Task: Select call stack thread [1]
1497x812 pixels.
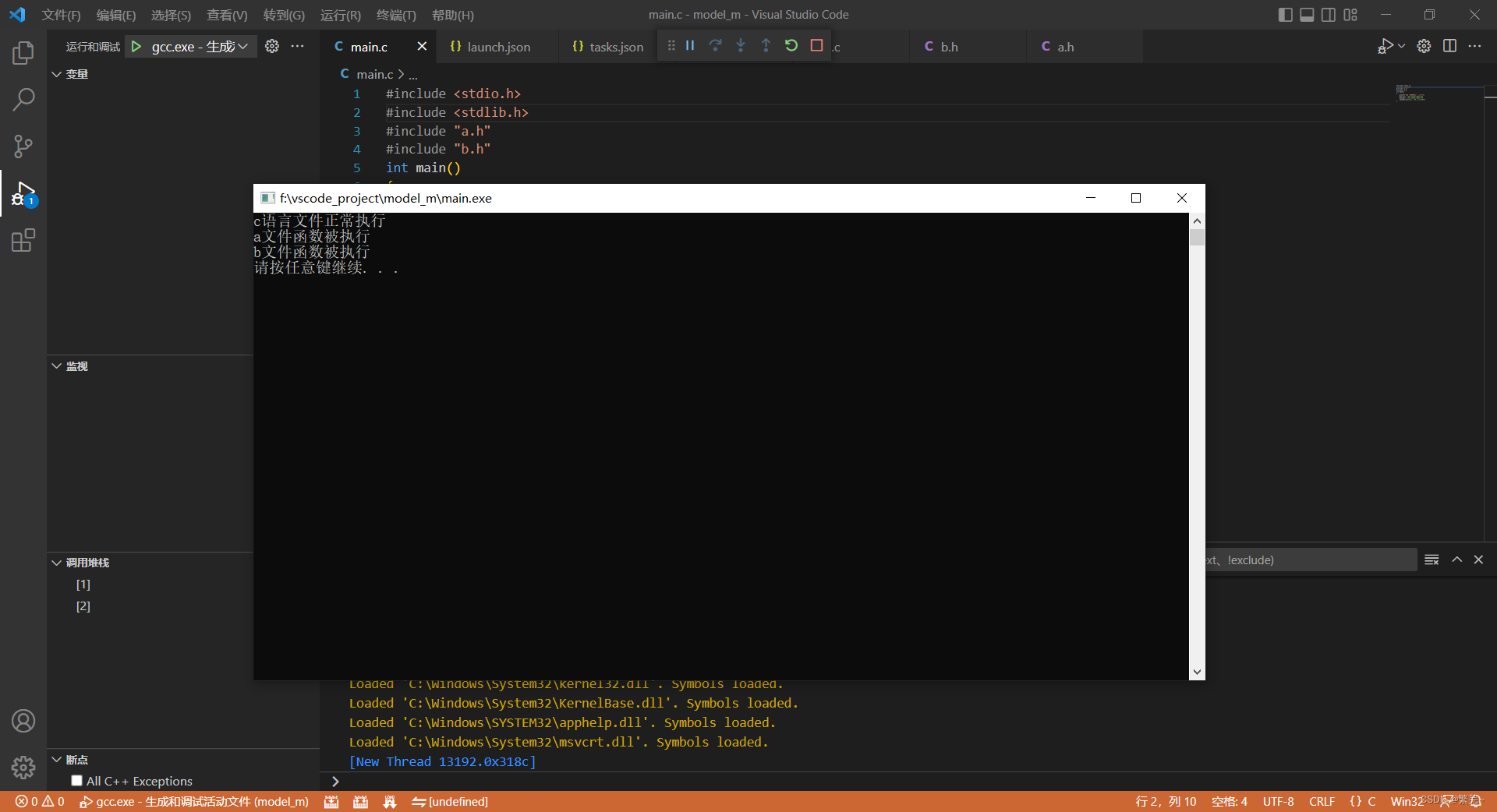Action: coord(83,584)
